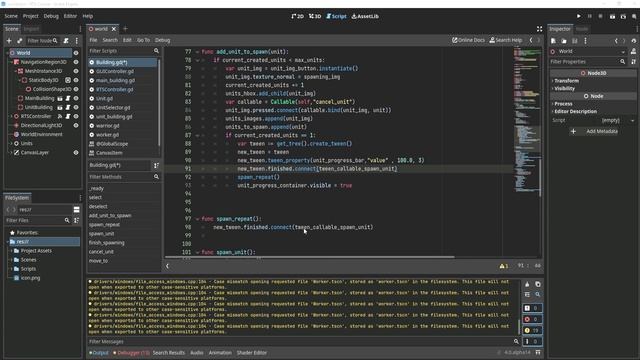The image size is (640, 360).
Task: Add a new child node with the plus icon
Action: coord(9,41)
